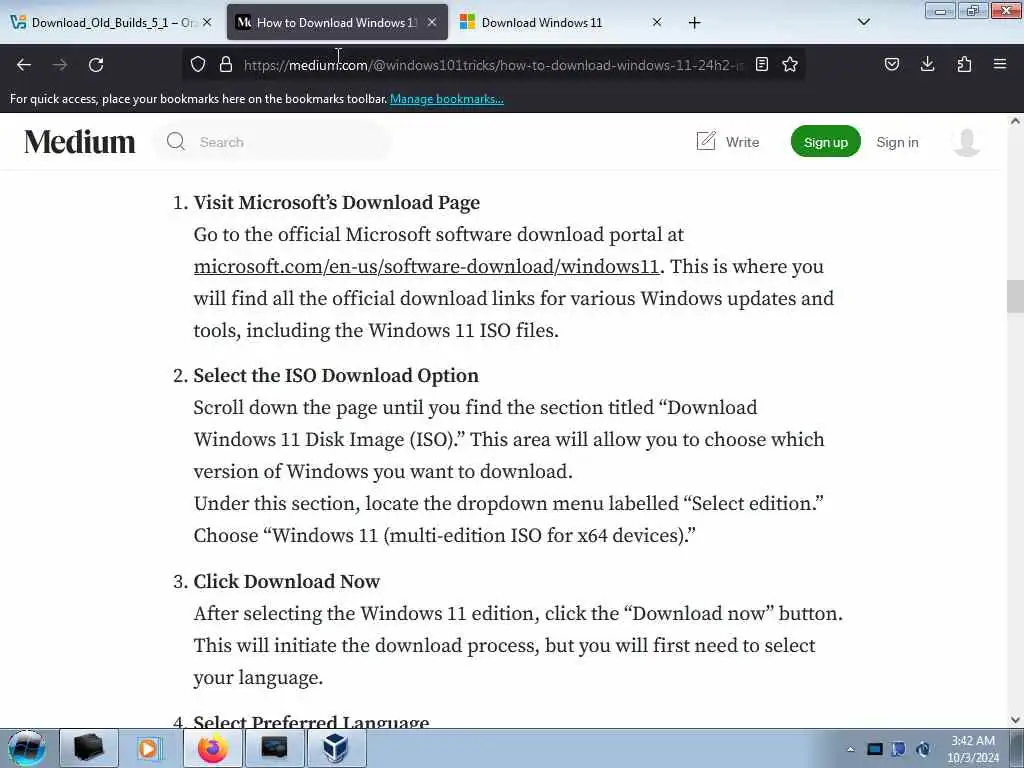1024x768 pixels.
Task: Close the Download Windows 11 tab
Action: [x=657, y=22]
